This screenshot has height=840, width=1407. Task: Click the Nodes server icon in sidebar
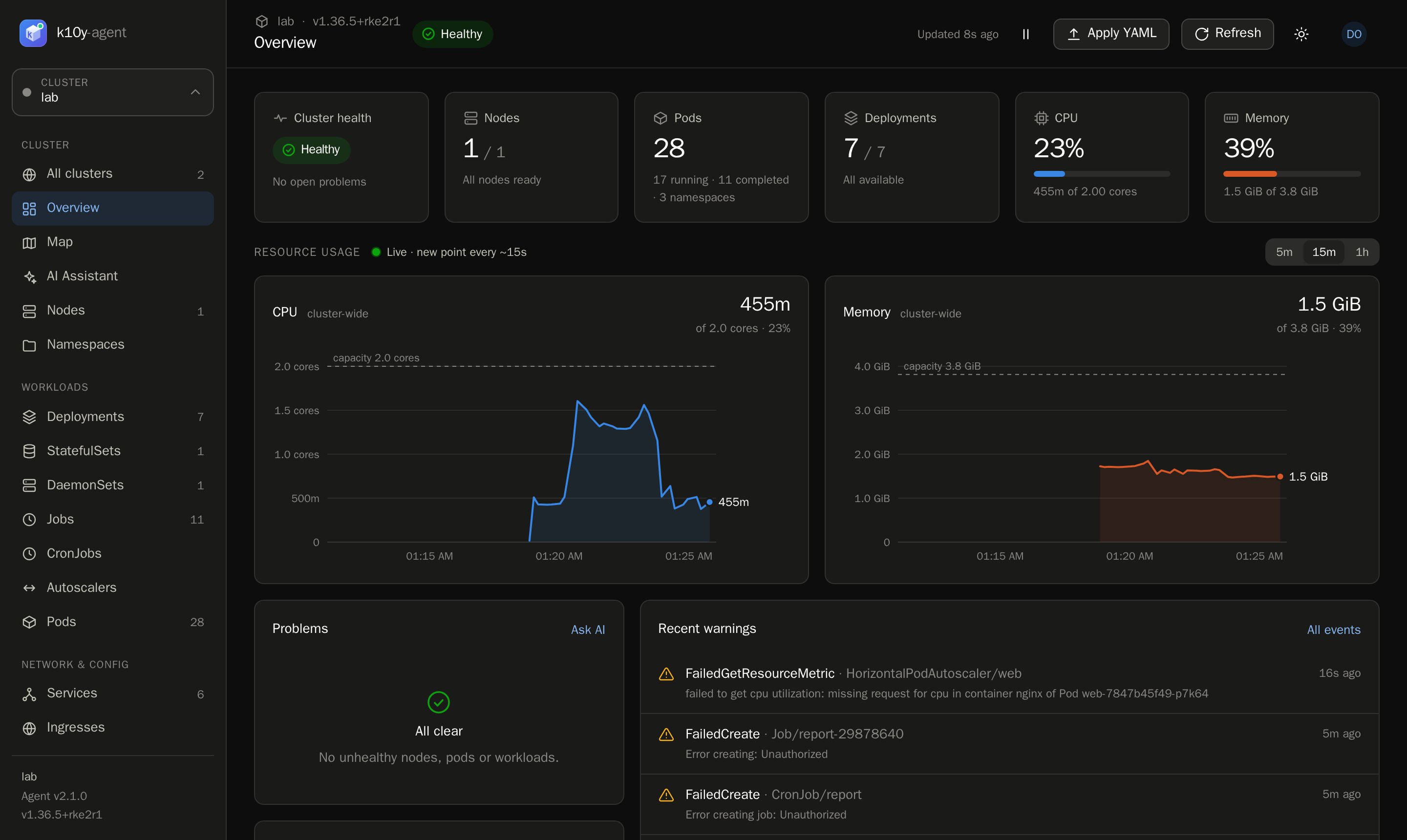pyautogui.click(x=29, y=311)
